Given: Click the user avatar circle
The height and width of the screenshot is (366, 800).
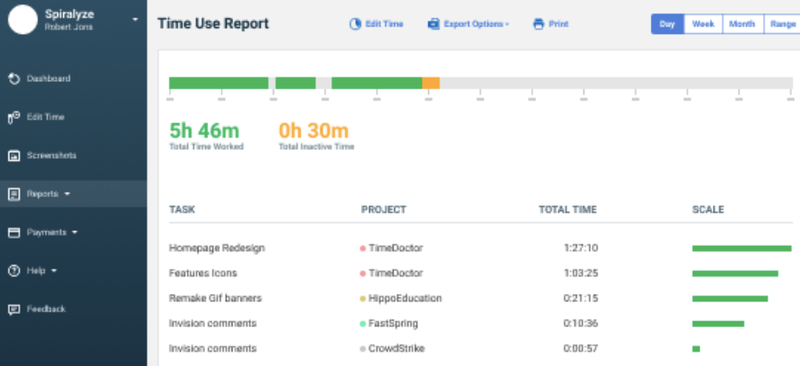Looking at the screenshot, I should click(23, 20).
